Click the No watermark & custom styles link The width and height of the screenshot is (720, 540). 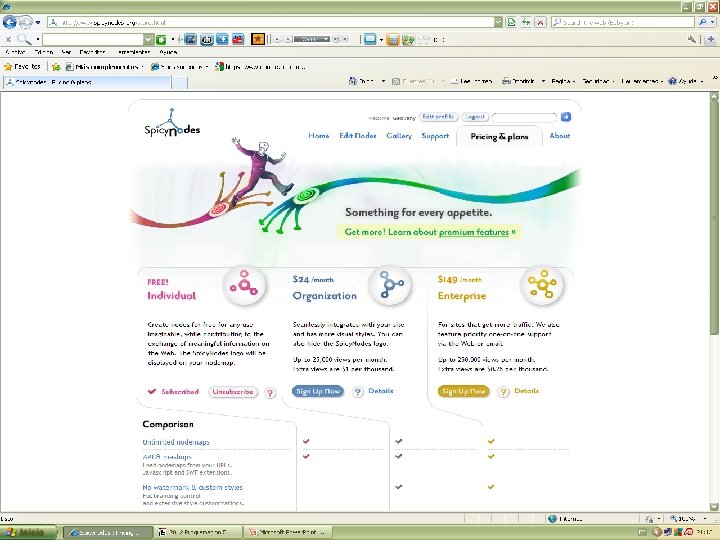(x=192, y=487)
